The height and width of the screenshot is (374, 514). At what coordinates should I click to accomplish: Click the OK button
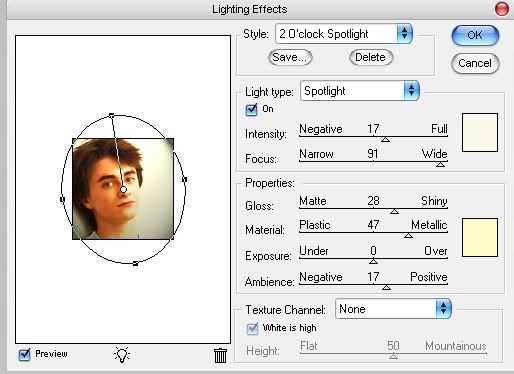(x=475, y=35)
